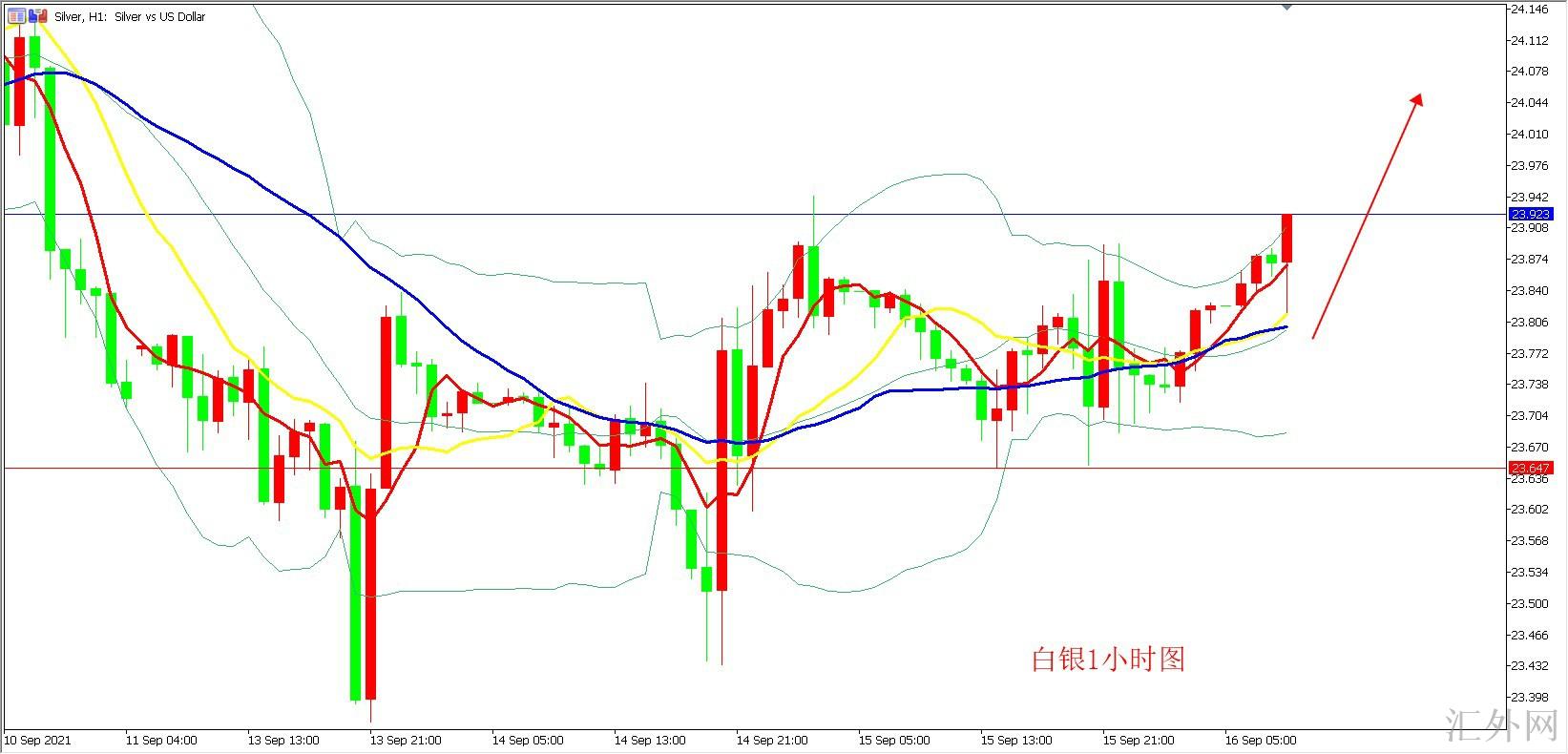Click the chart title 'Silver vs US Dollar'
This screenshot has width=1568, height=754.
point(159,17)
